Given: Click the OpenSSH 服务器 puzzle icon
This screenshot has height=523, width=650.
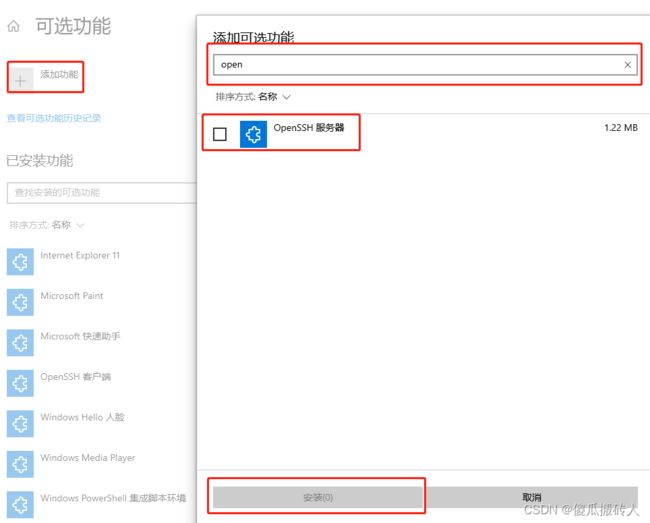Looking at the screenshot, I should pos(253,134).
